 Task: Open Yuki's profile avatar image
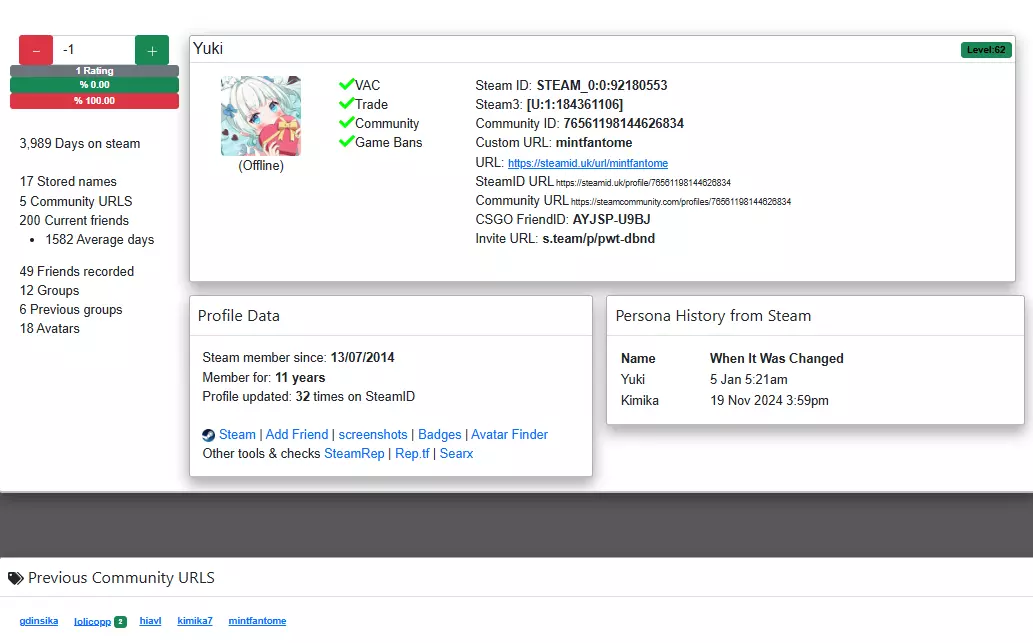[261, 116]
